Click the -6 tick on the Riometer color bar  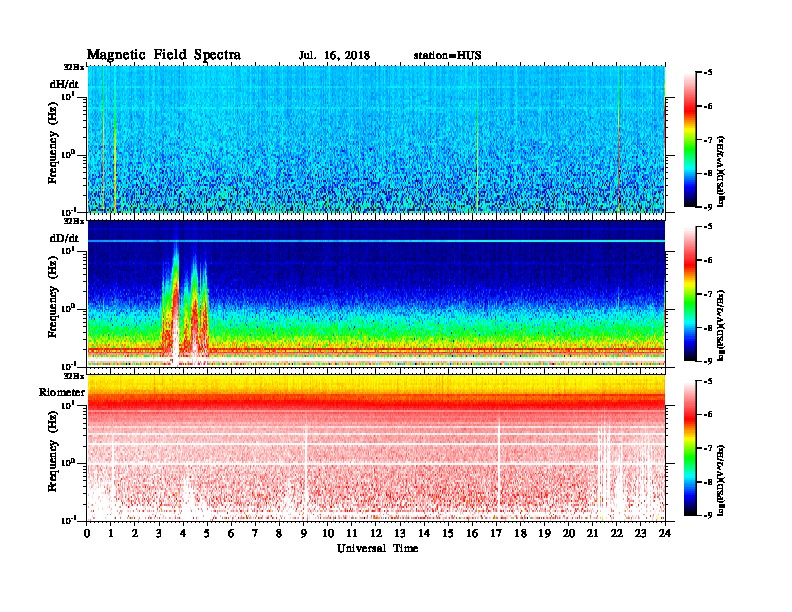(x=708, y=415)
